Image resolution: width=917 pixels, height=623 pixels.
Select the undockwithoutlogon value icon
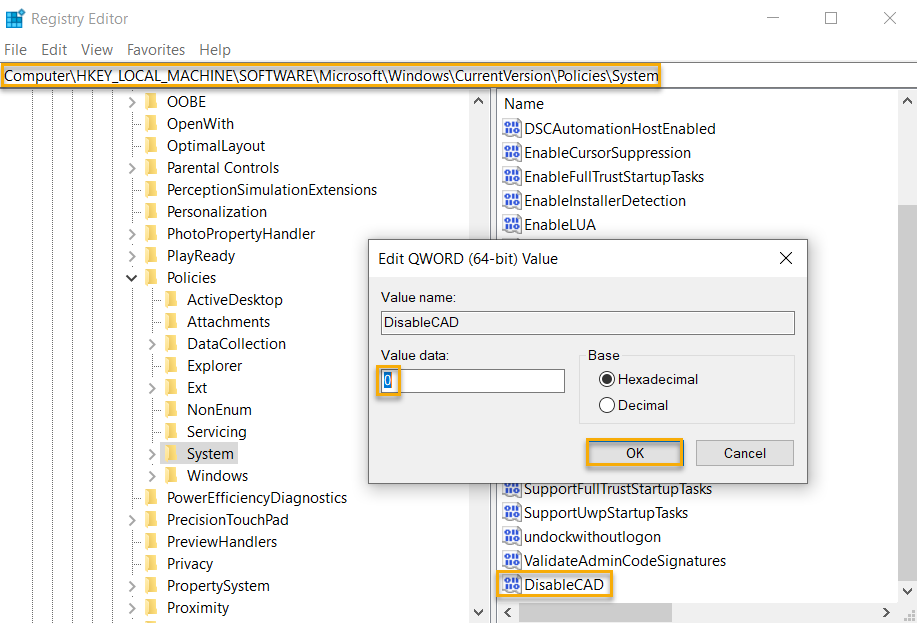click(511, 537)
